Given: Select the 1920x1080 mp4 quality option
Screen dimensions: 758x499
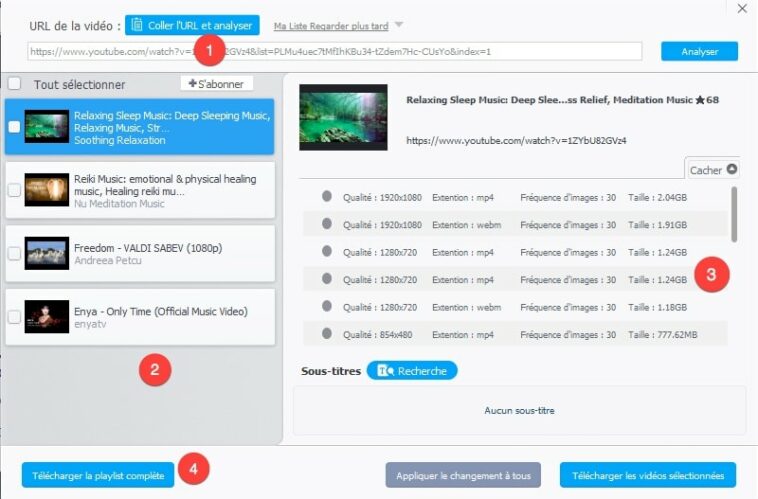Looking at the screenshot, I should point(327,197).
